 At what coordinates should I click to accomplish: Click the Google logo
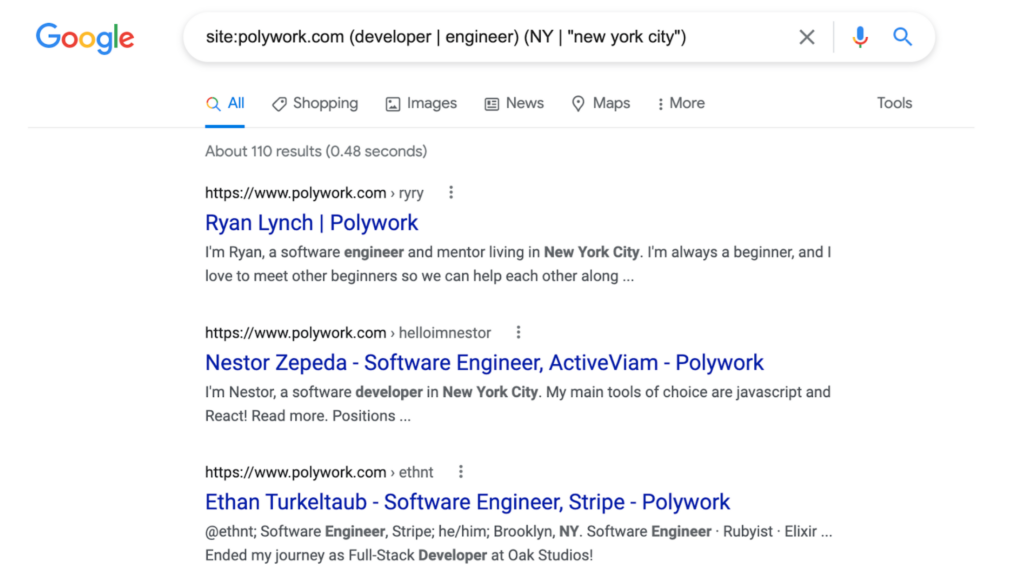pos(85,38)
